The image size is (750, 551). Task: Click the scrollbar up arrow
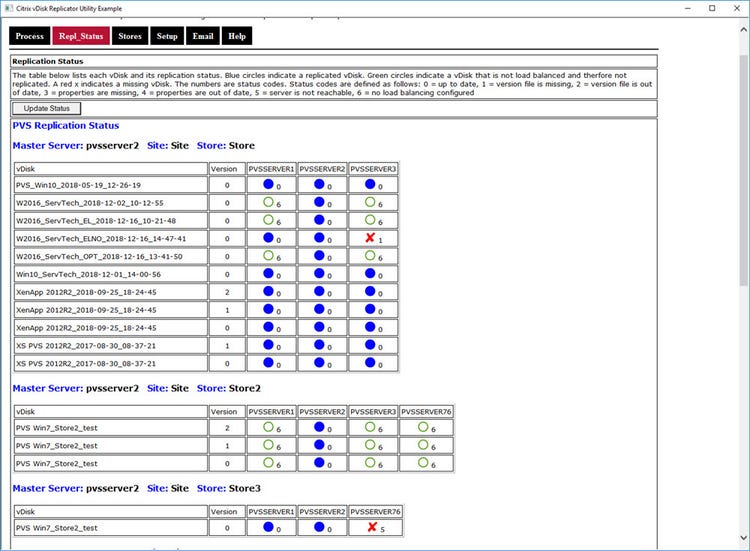click(x=744, y=30)
